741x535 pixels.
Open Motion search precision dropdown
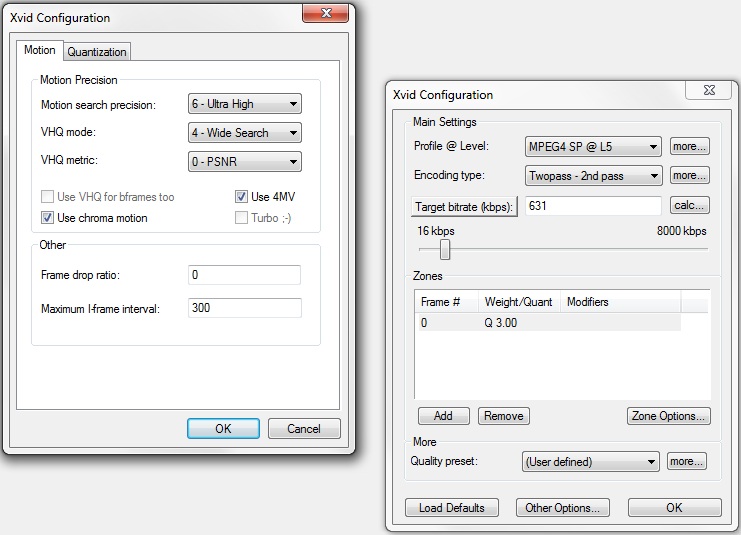pos(245,104)
